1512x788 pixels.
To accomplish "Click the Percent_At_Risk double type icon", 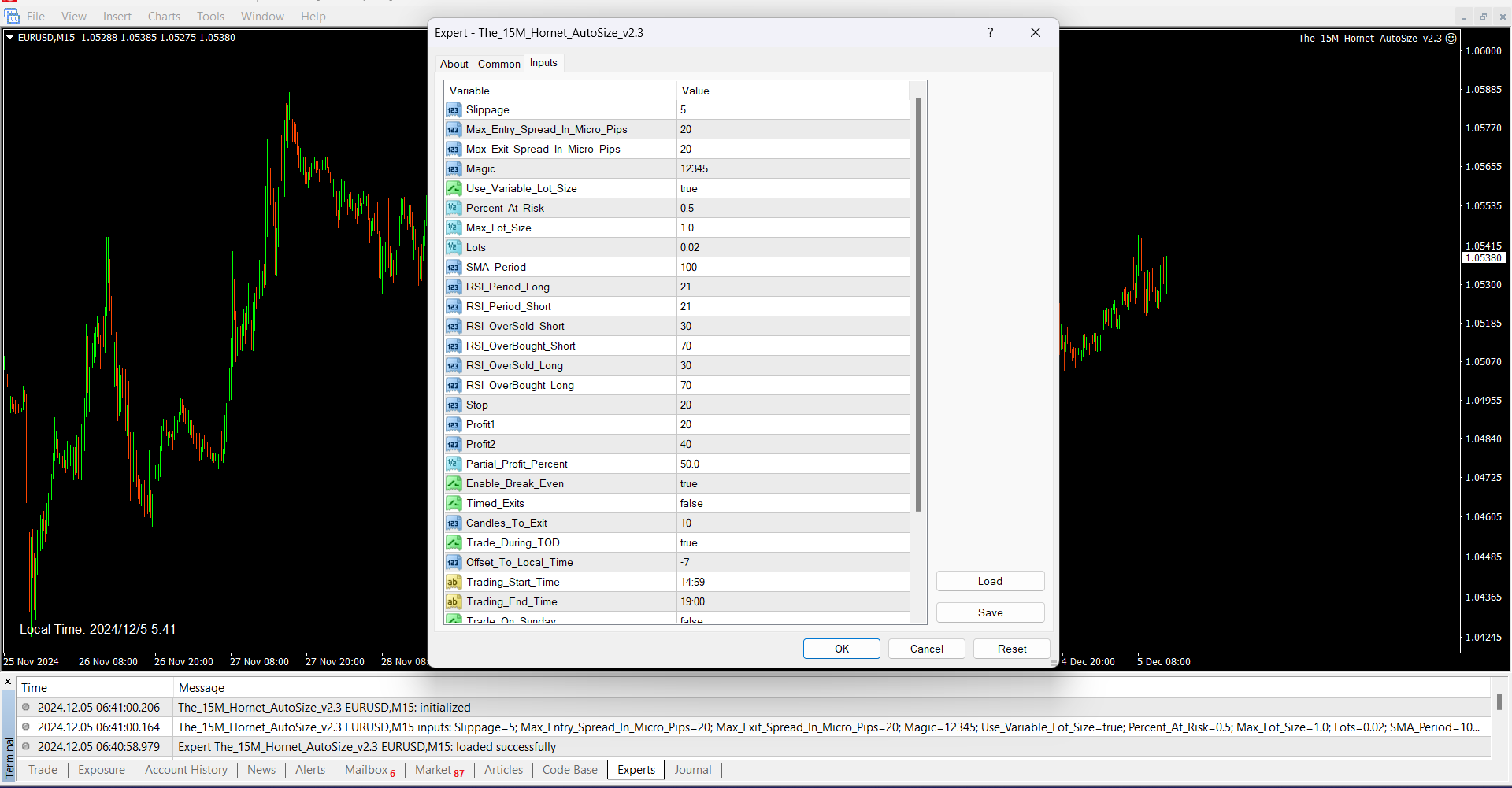I will coord(454,209).
